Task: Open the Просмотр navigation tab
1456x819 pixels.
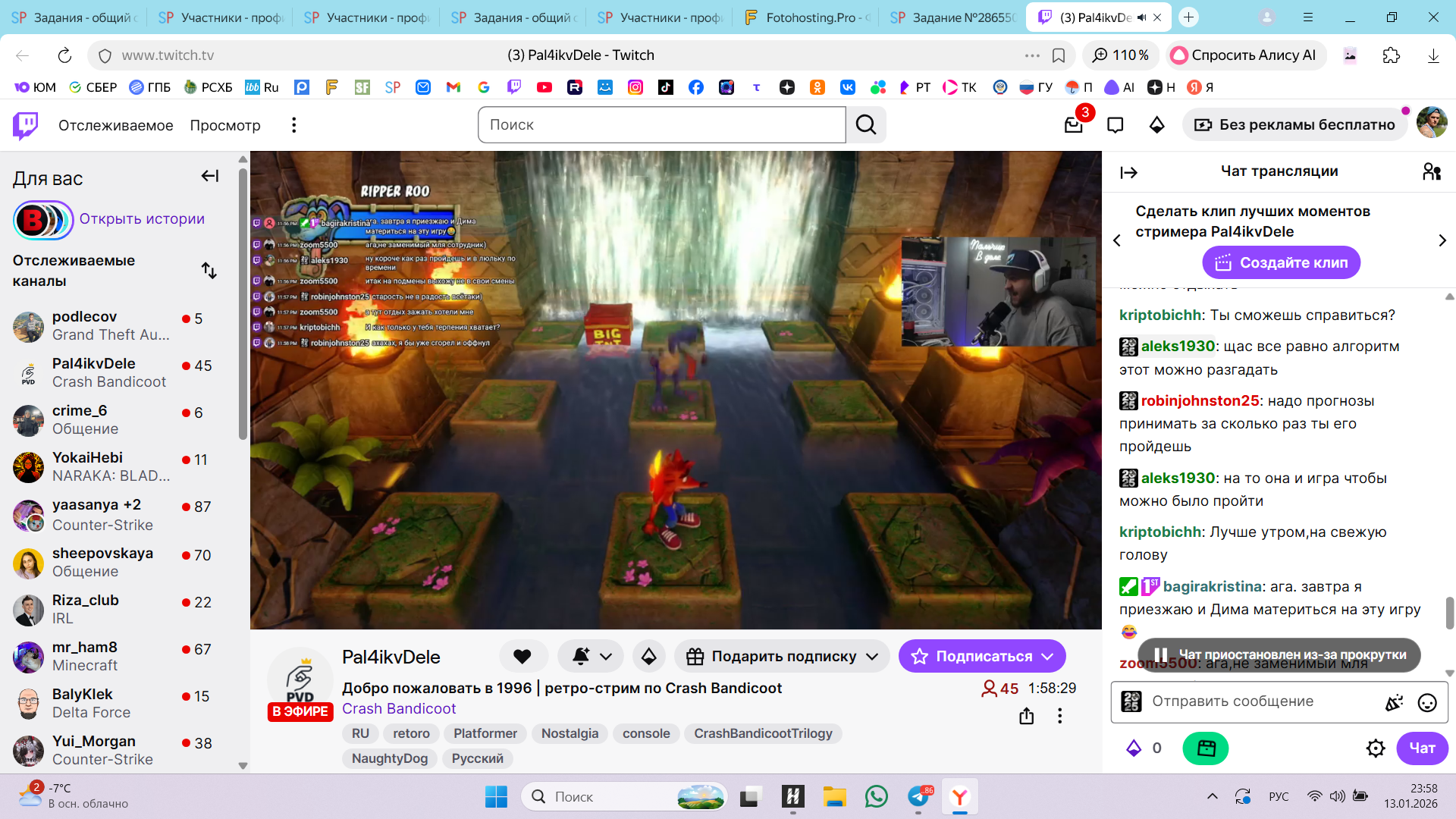Action: (x=225, y=125)
